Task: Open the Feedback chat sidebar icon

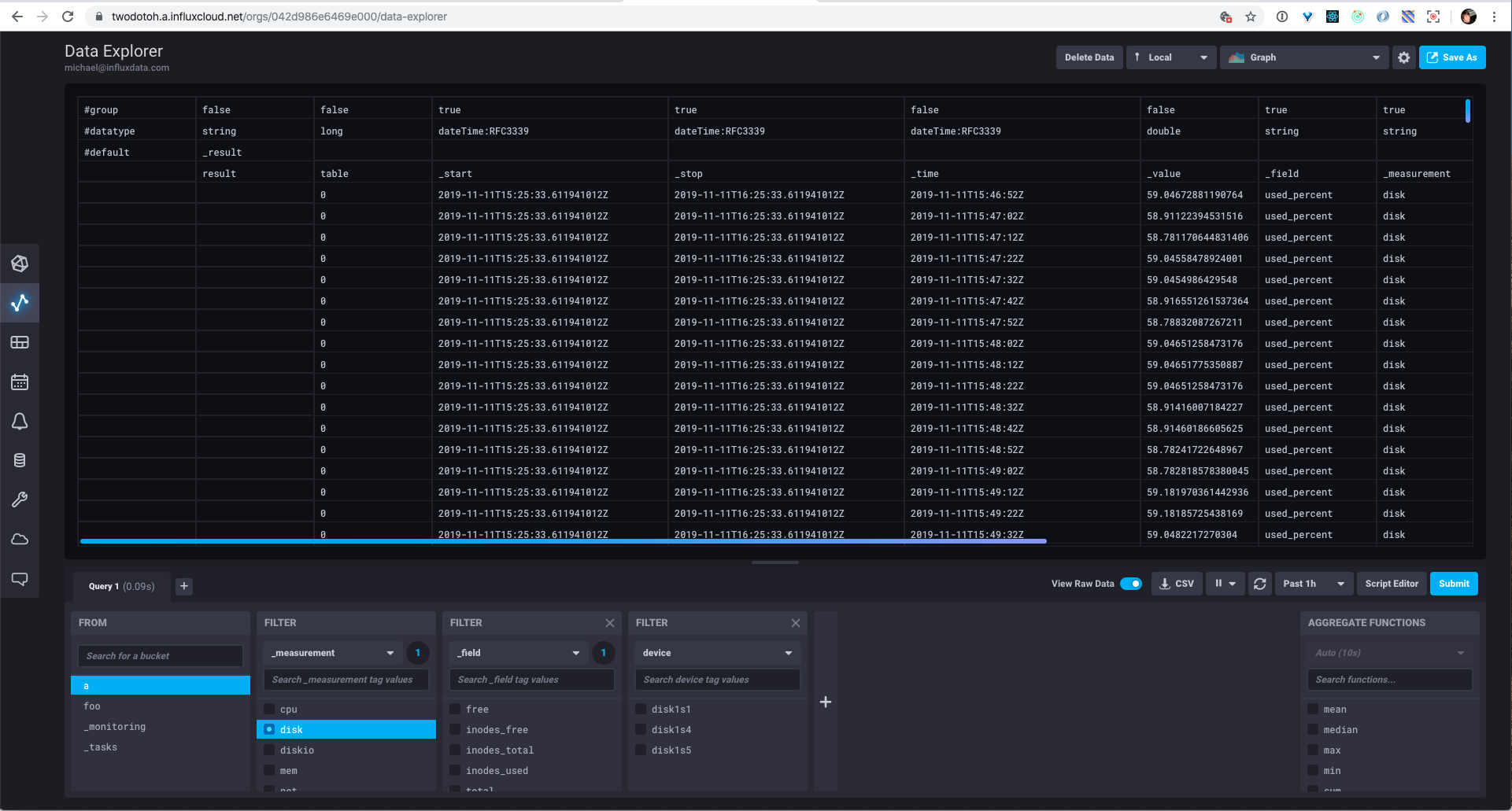Action: 20,579
